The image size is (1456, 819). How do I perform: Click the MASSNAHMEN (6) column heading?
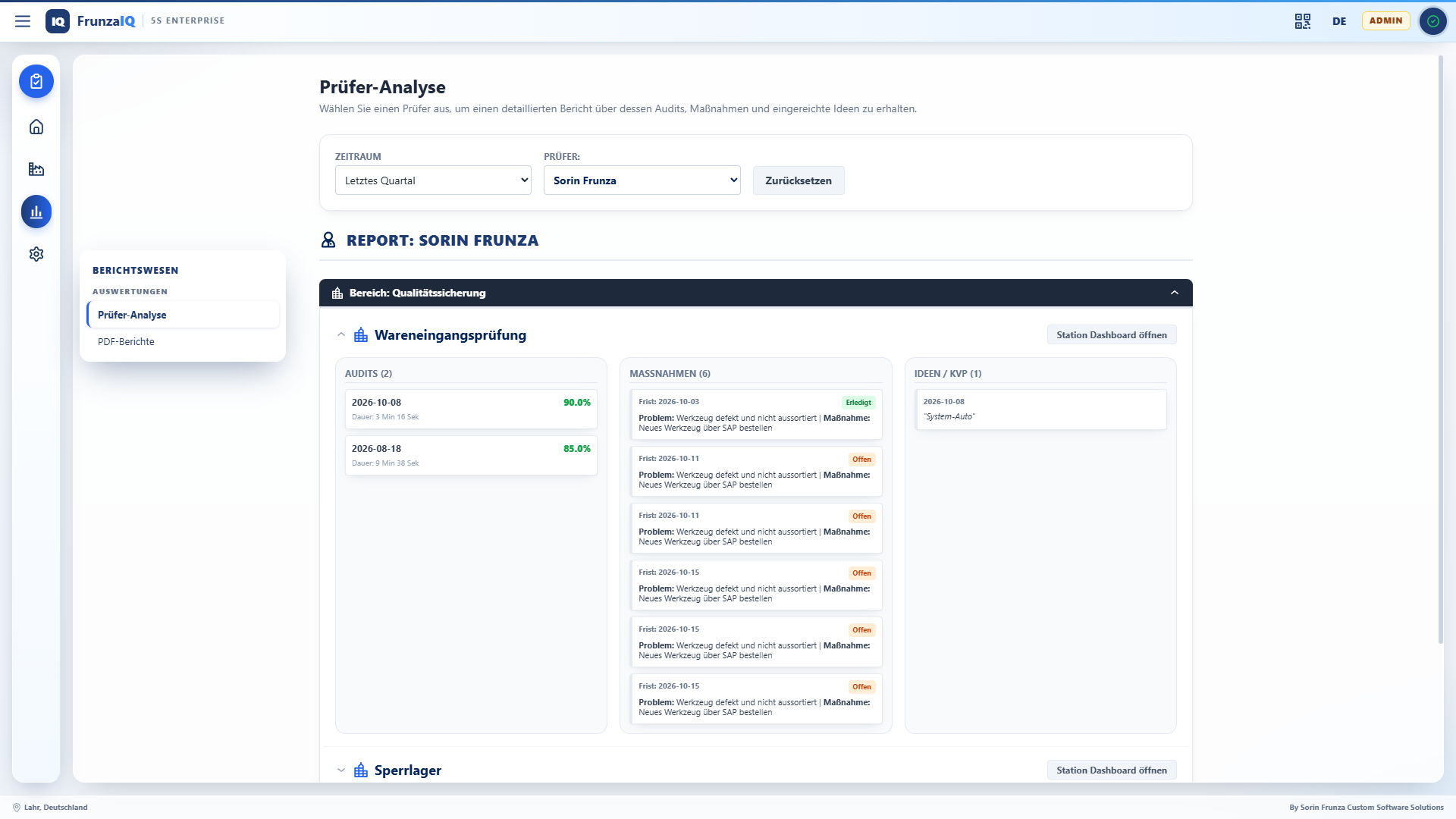(x=670, y=374)
